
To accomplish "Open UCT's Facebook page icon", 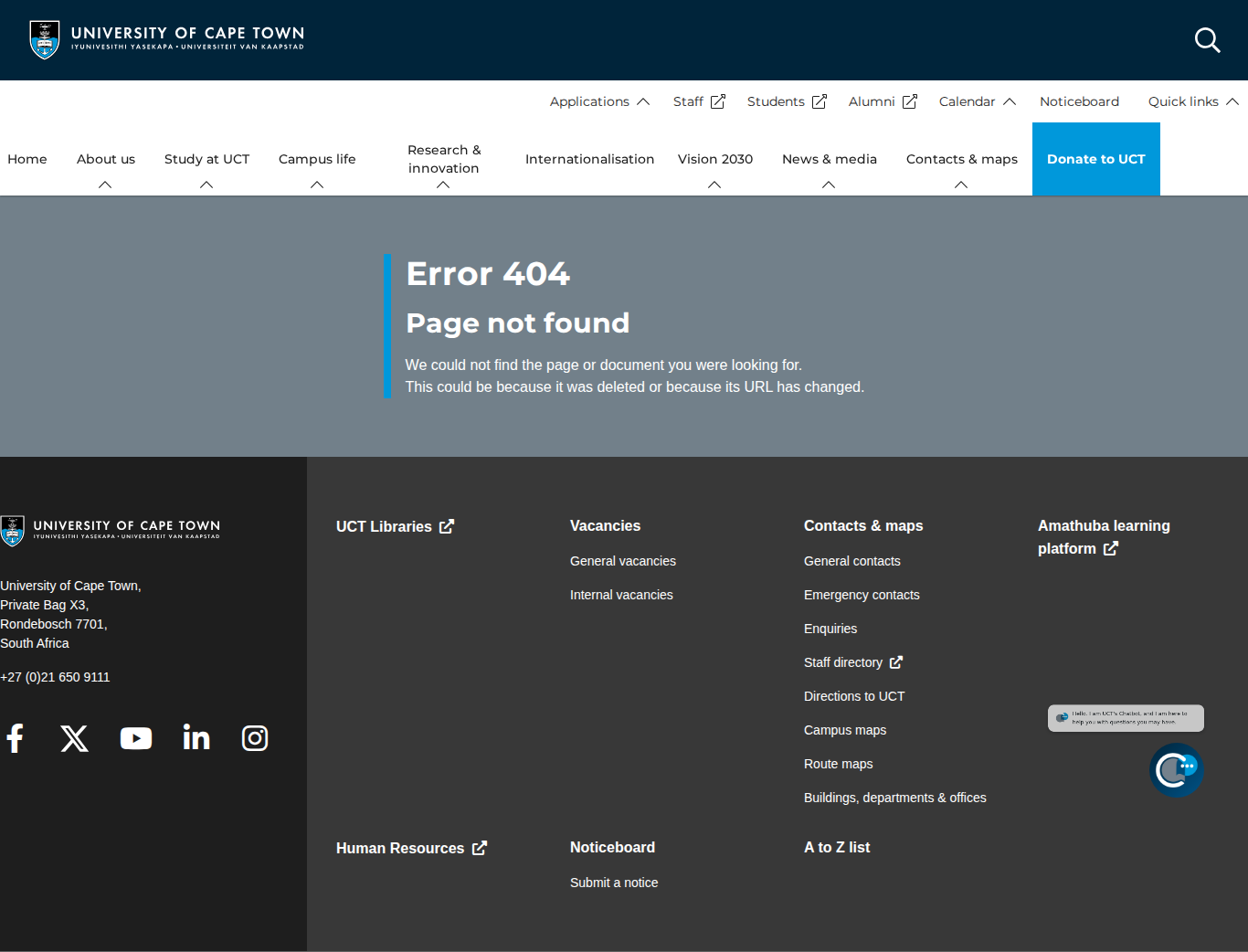I will coord(15,738).
